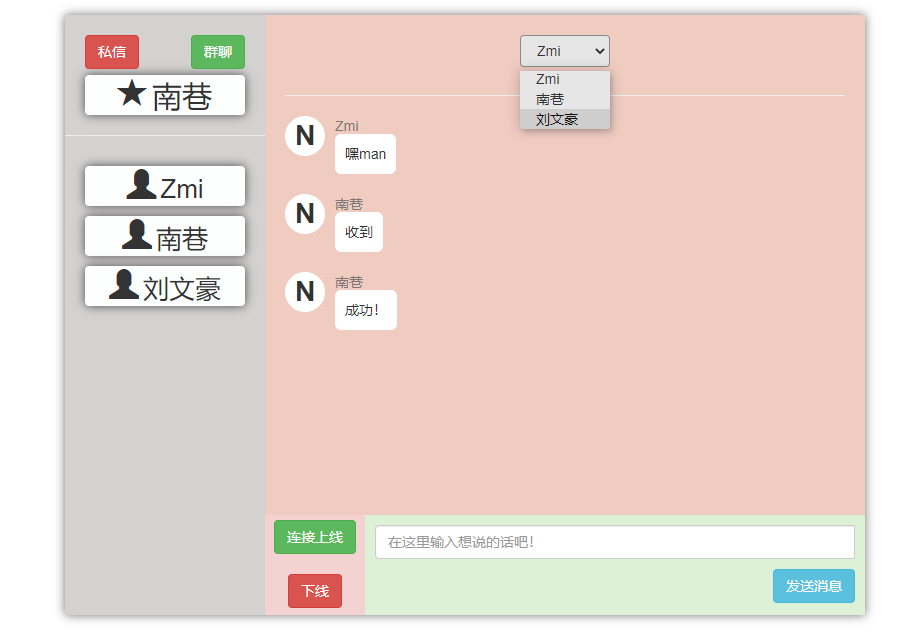918x632 pixels.
Task: Click the 下线 offline button
Action: 314,590
